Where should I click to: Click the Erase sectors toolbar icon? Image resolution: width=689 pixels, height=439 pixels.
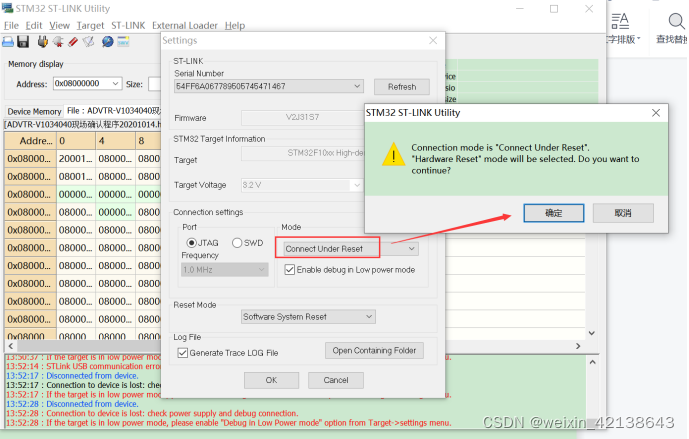[x=89, y=42]
